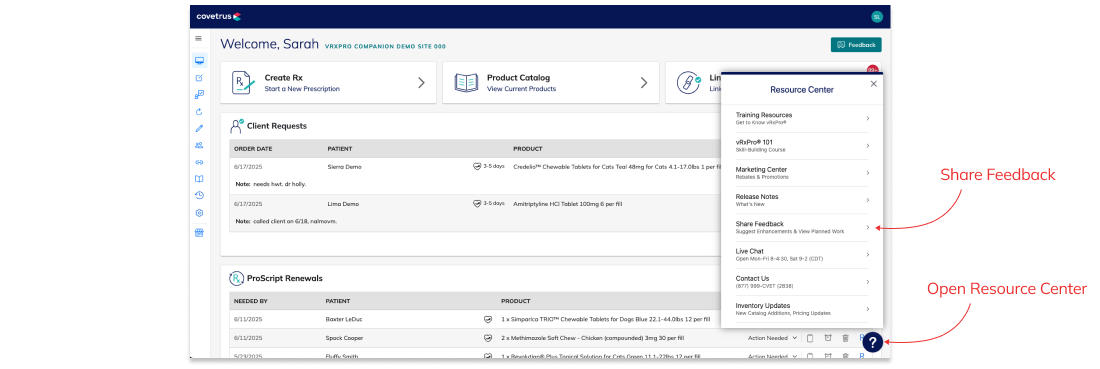Click the SL user avatar
Viewport: 1100px width, 369px height.
pos(876,16)
